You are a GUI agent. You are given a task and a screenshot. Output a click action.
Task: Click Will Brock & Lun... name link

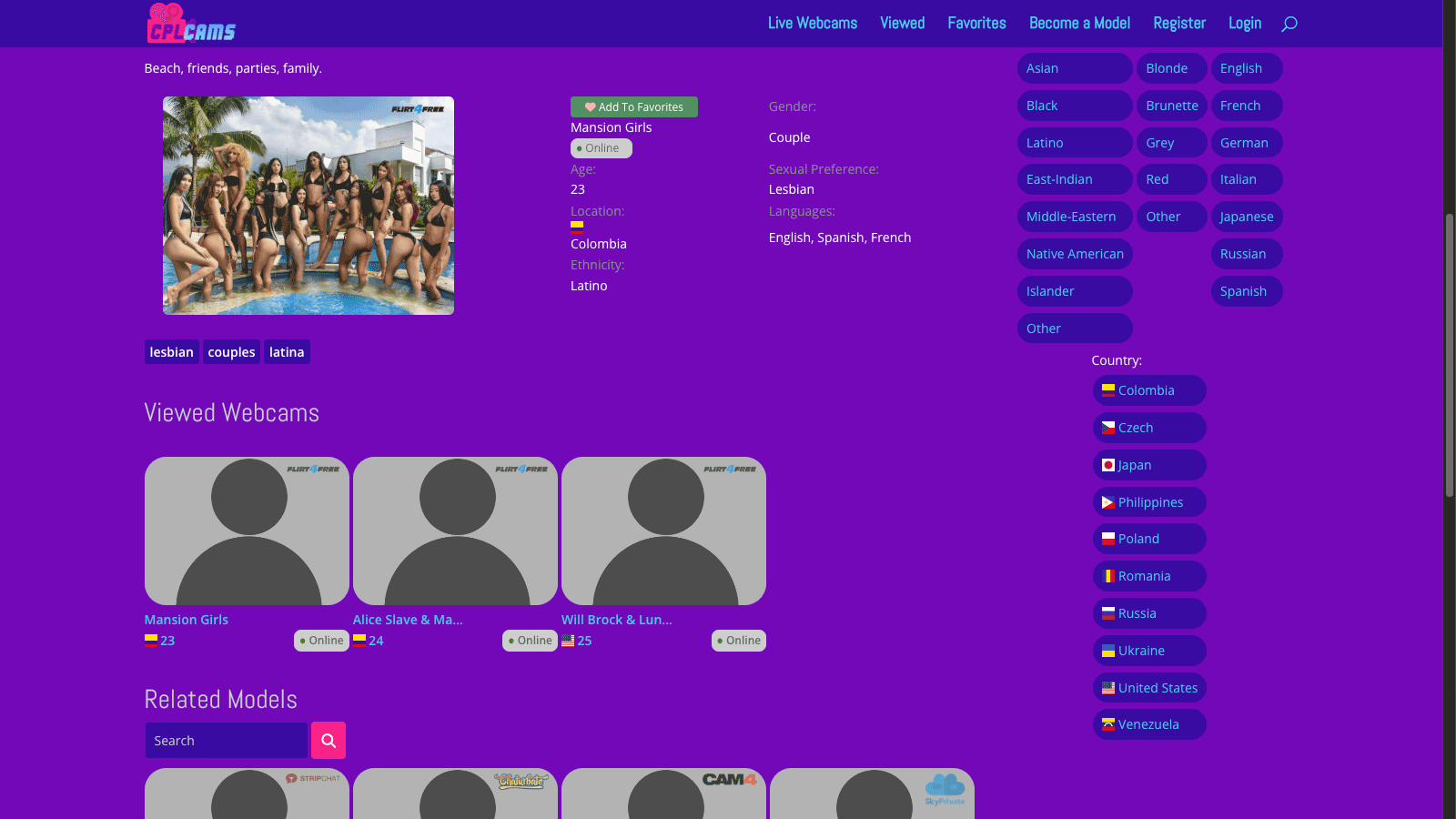[617, 620]
